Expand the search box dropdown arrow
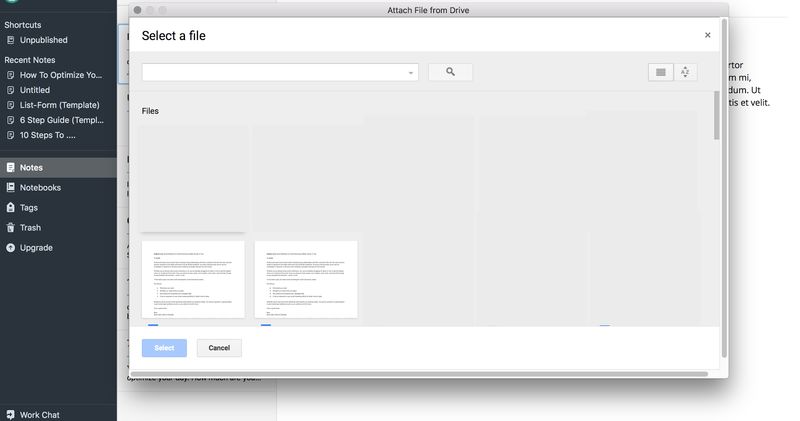Screen dimensions: 800x421 point(412,73)
